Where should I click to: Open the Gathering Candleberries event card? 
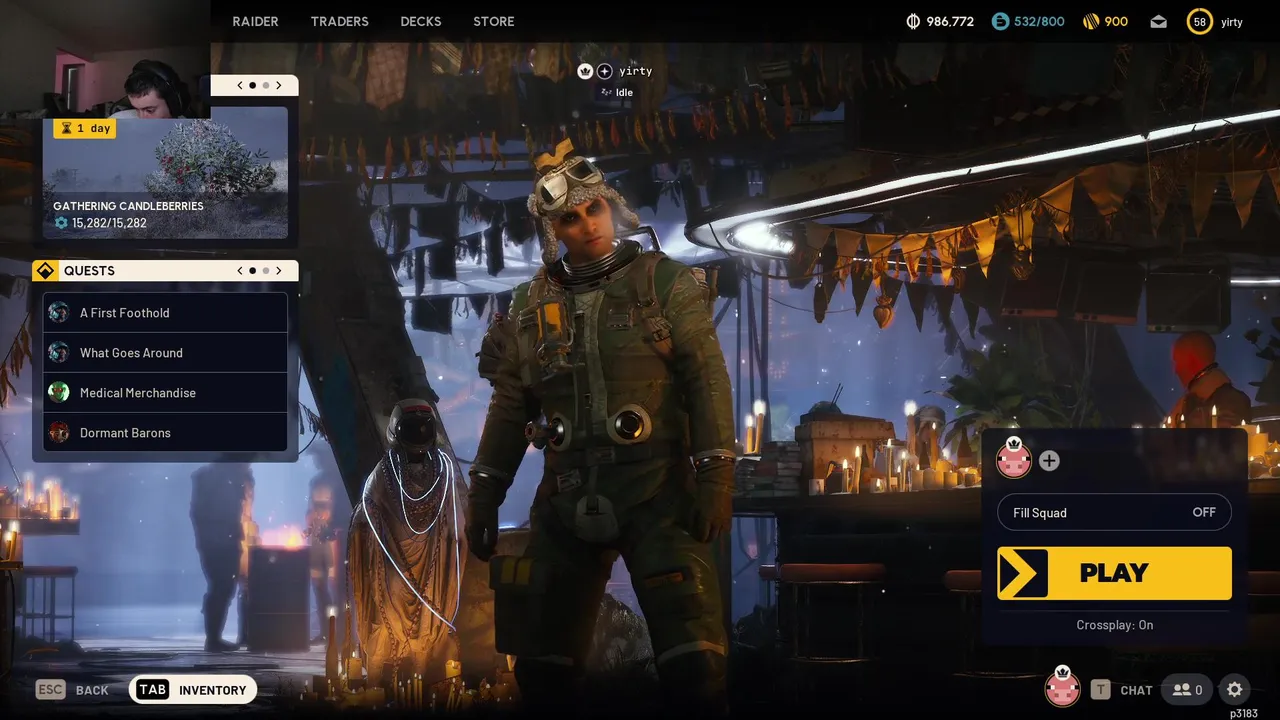tap(165, 172)
